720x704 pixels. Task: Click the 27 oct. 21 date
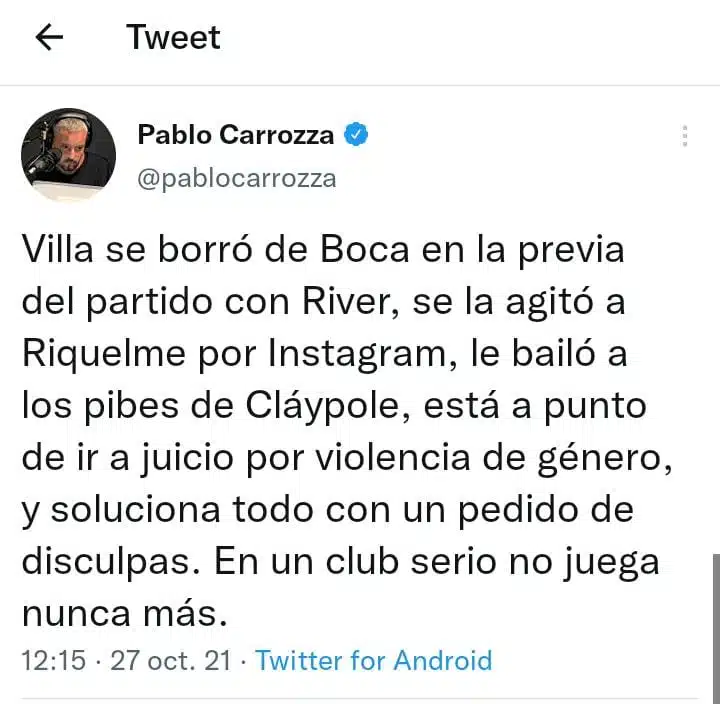tap(170, 660)
